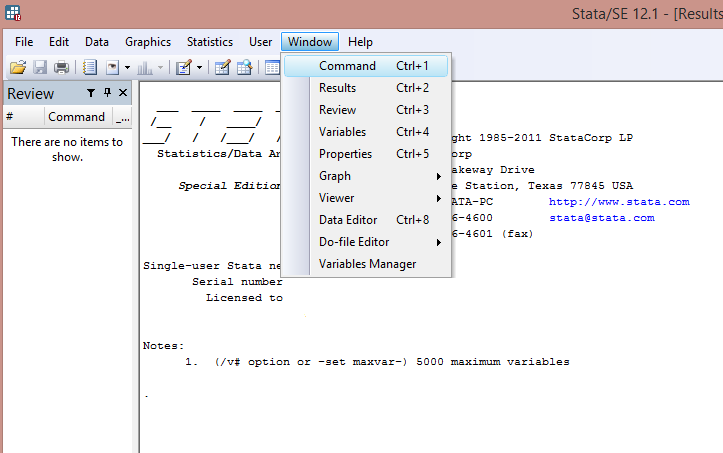Sort by the # column header
The height and width of the screenshot is (453, 723).
click(x=24, y=117)
